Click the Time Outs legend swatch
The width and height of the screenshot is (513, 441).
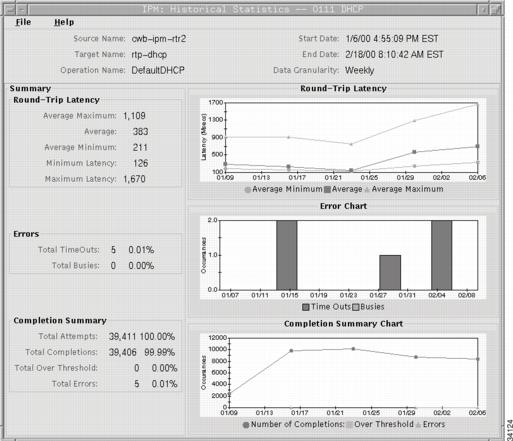tap(306, 307)
